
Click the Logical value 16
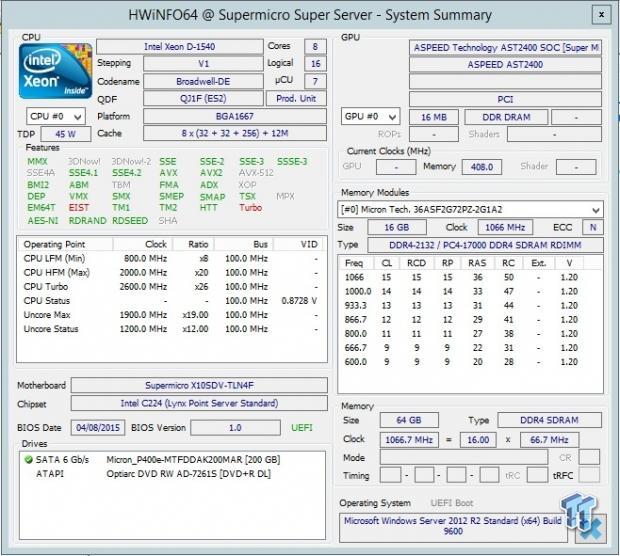(315, 64)
